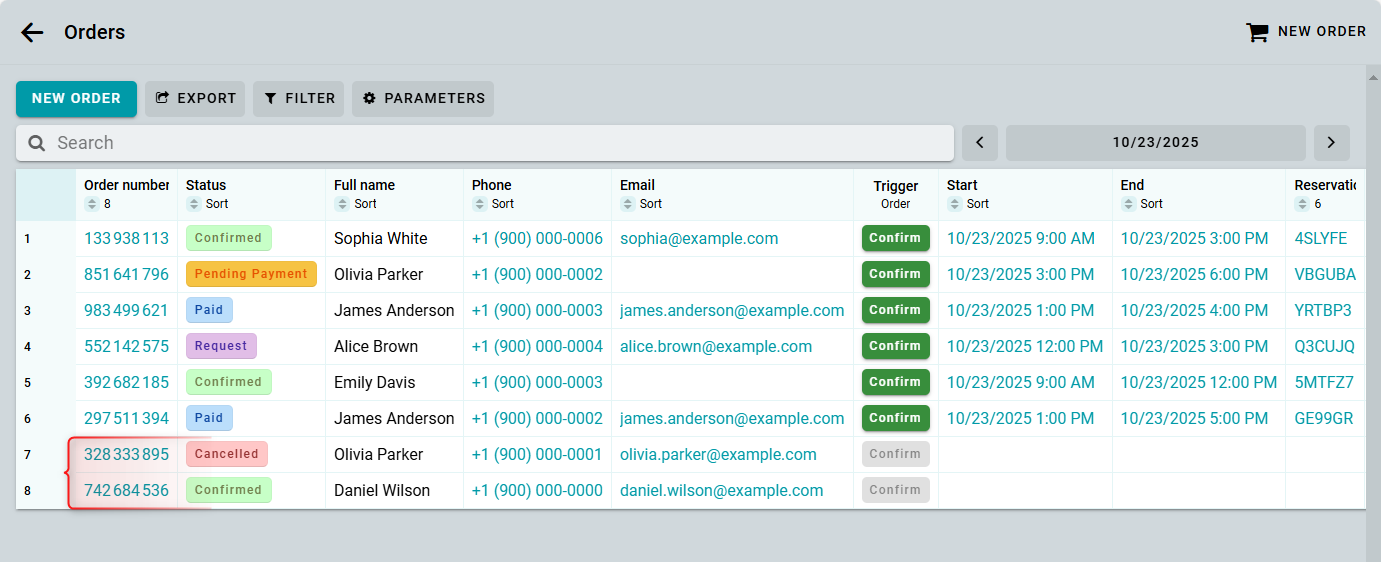Click the Cancelled status badge
The width and height of the screenshot is (1381, 562).
click(227, 454)
